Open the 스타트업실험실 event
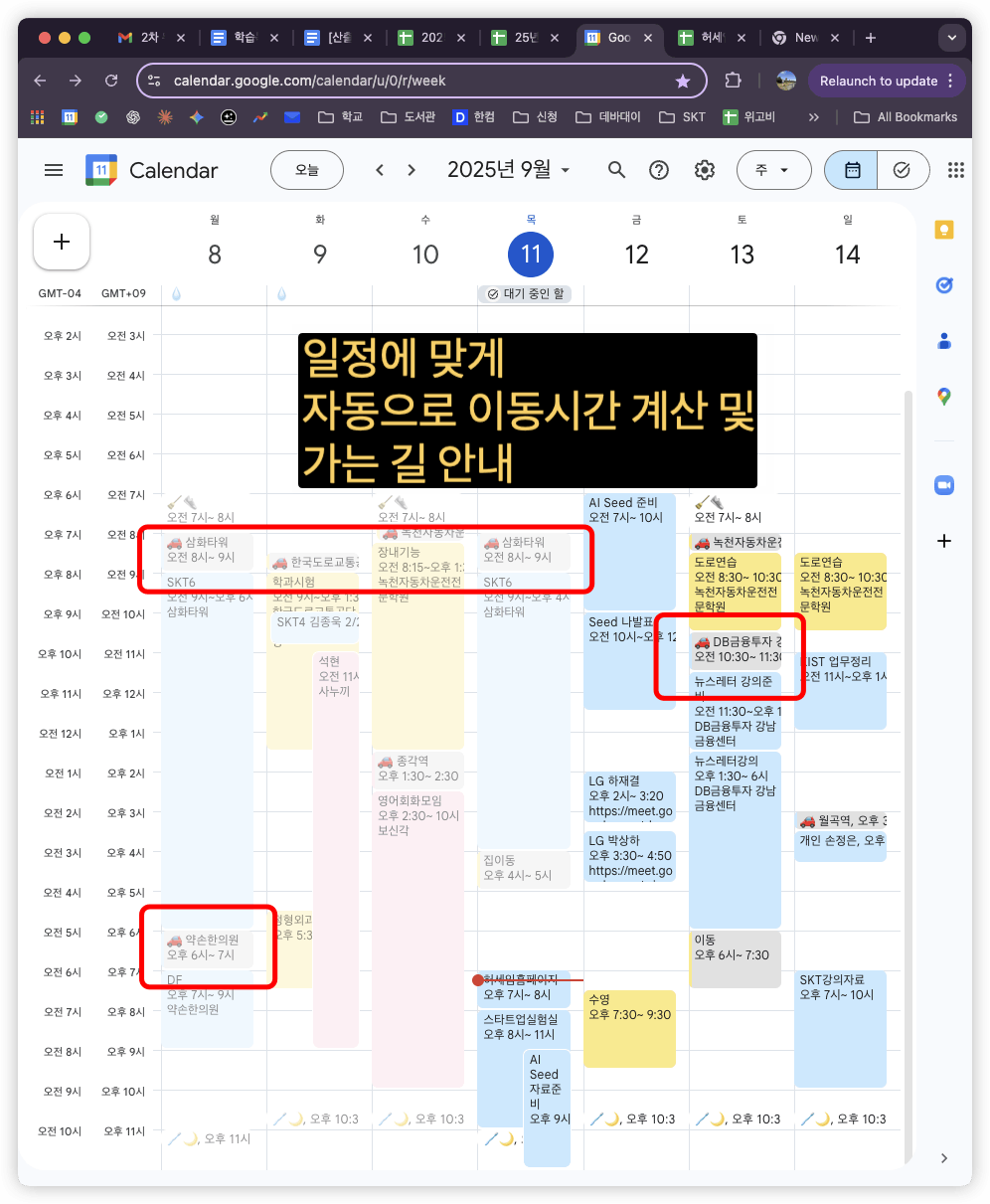 pos(501,1069)
